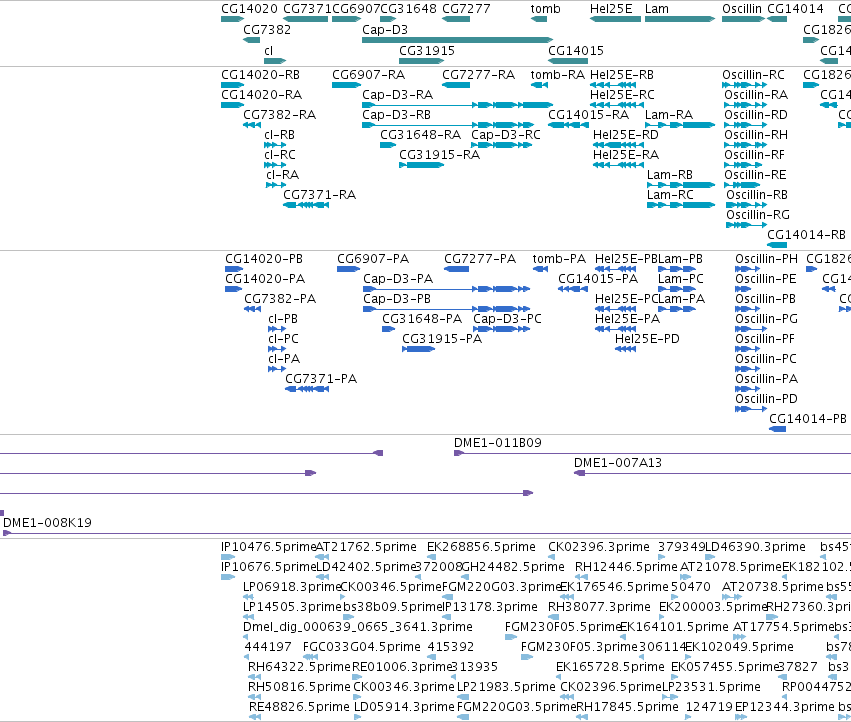The width and height of the screenshot is (851, 722).
Task: Click the IP10476.5prime EST label
Action: click(x=268, y=547)
